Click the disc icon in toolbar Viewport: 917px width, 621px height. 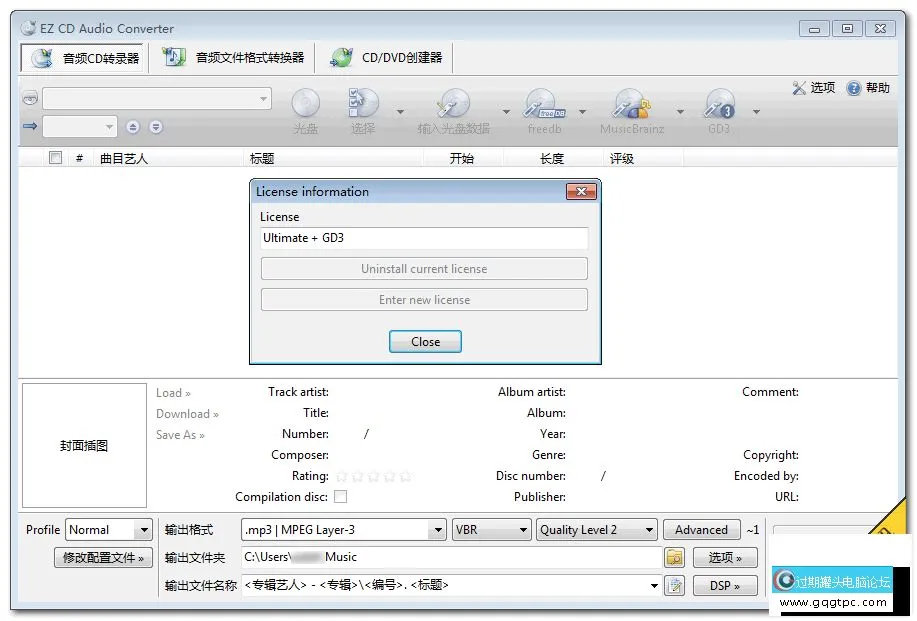(305, 105)
